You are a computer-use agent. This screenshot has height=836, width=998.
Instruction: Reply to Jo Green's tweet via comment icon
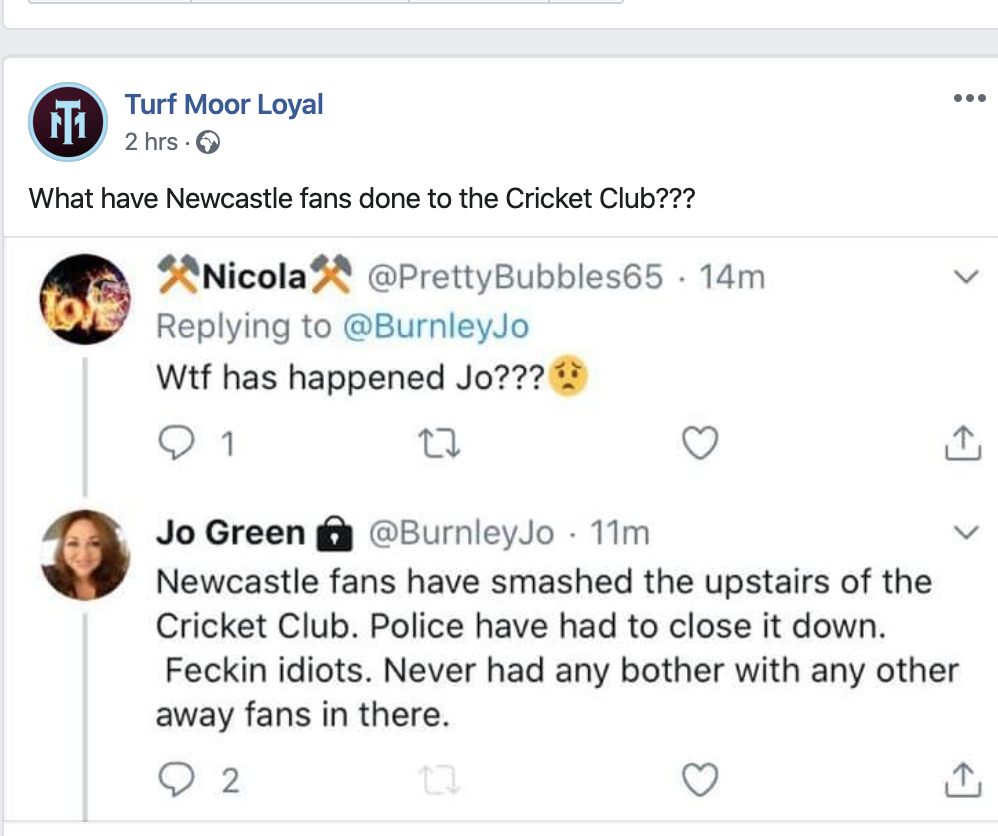coord(175,779)
